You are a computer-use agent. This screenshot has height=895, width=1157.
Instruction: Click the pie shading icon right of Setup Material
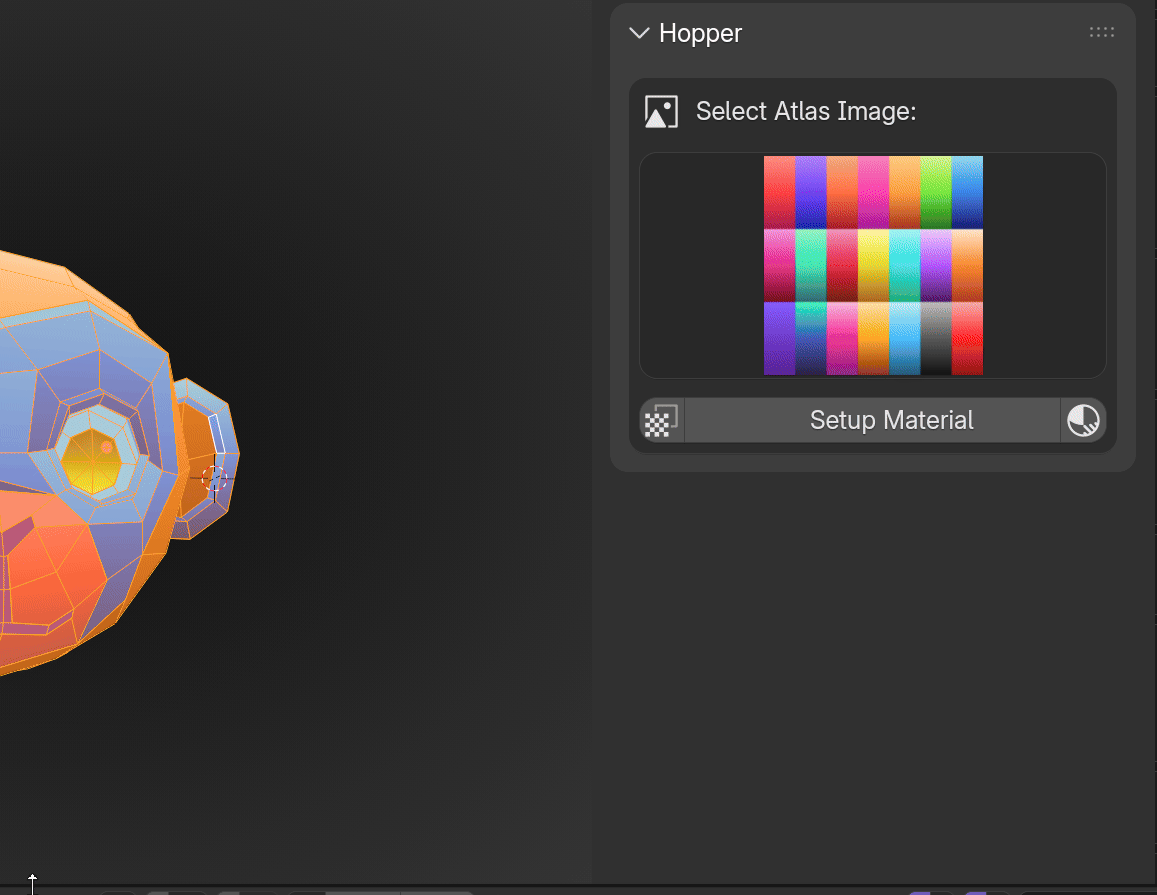click(x=1083, y=420)
